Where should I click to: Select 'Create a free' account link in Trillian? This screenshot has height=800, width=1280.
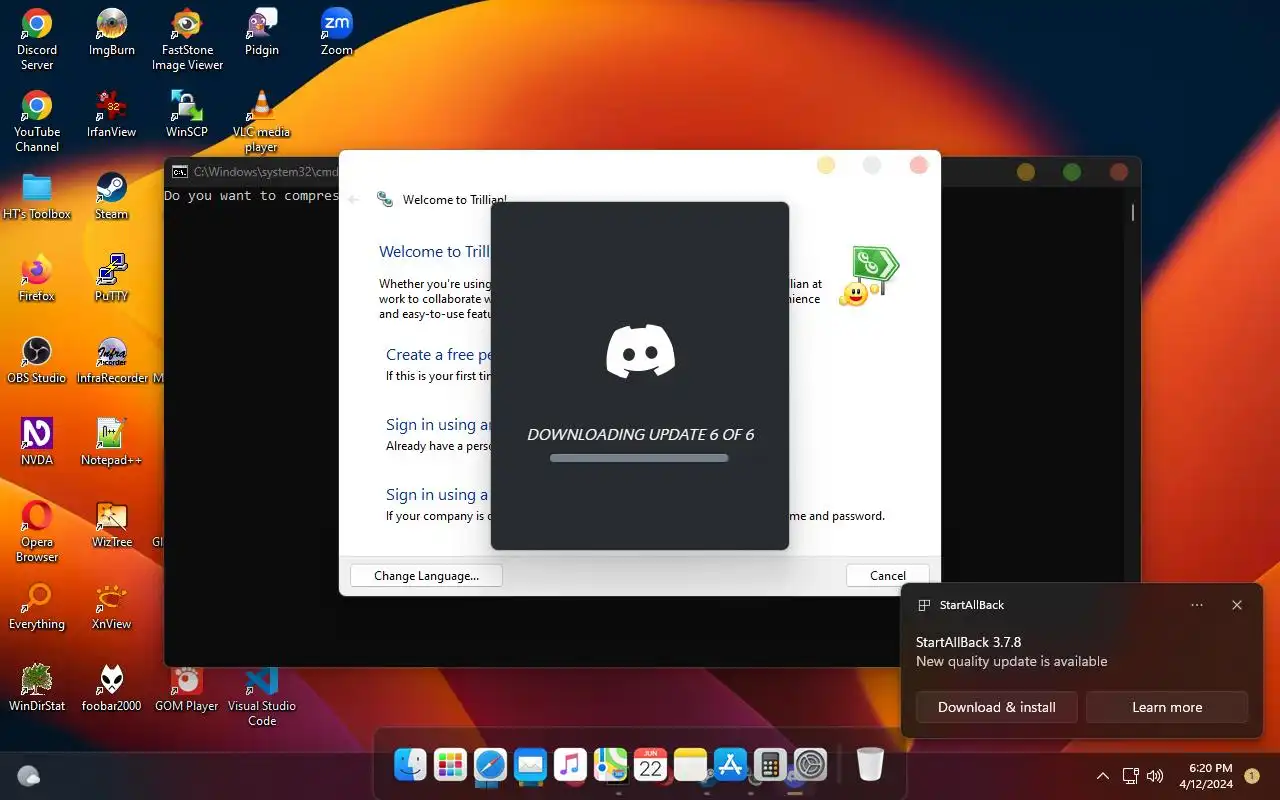[x=438, y=354]
